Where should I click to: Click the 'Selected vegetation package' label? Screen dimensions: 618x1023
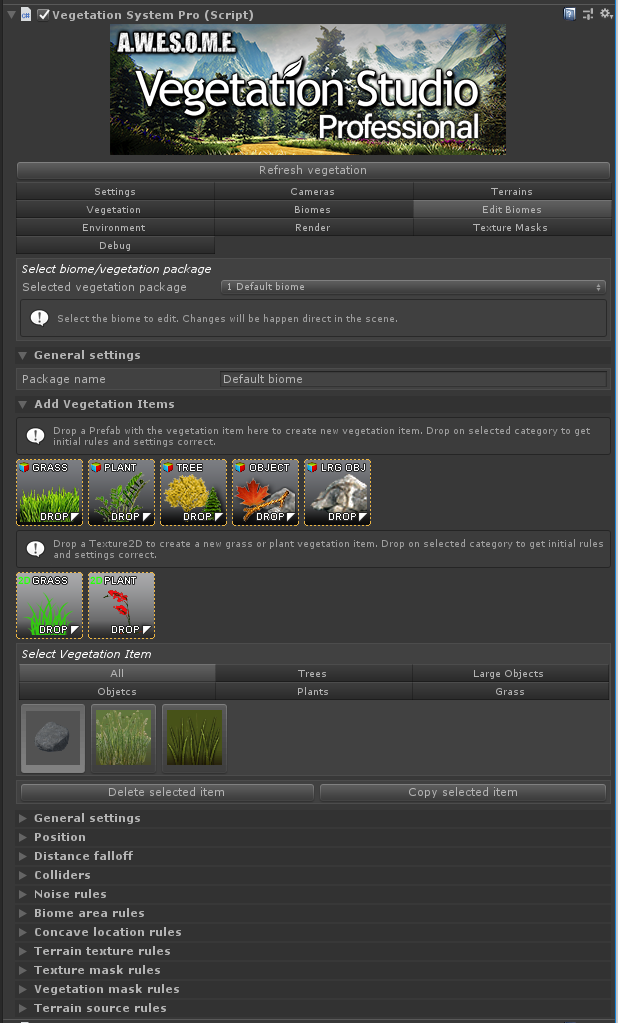point(104,287)
